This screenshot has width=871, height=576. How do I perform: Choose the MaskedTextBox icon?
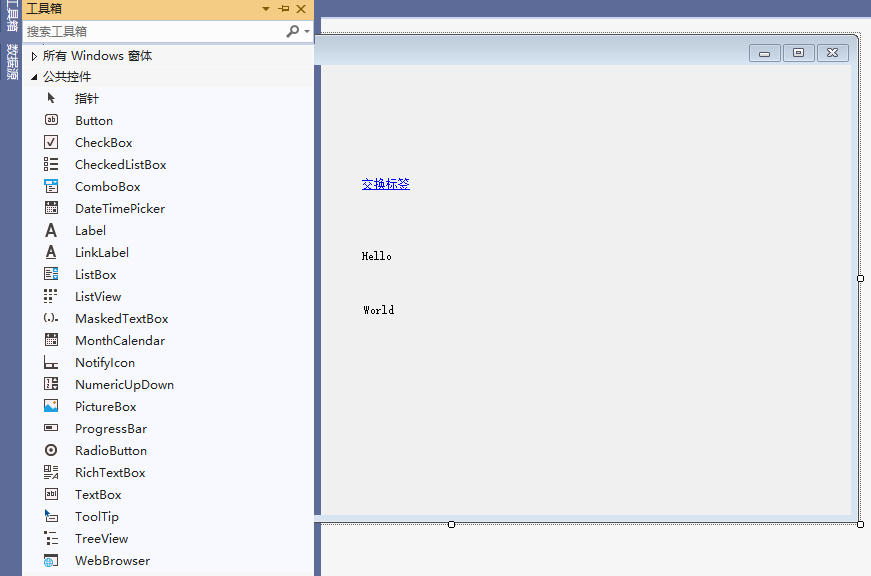coord(51,318)
